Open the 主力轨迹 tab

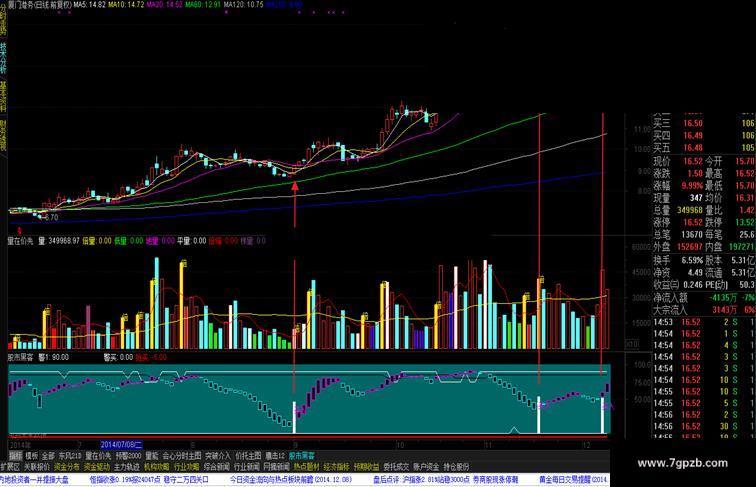[127, 467]
